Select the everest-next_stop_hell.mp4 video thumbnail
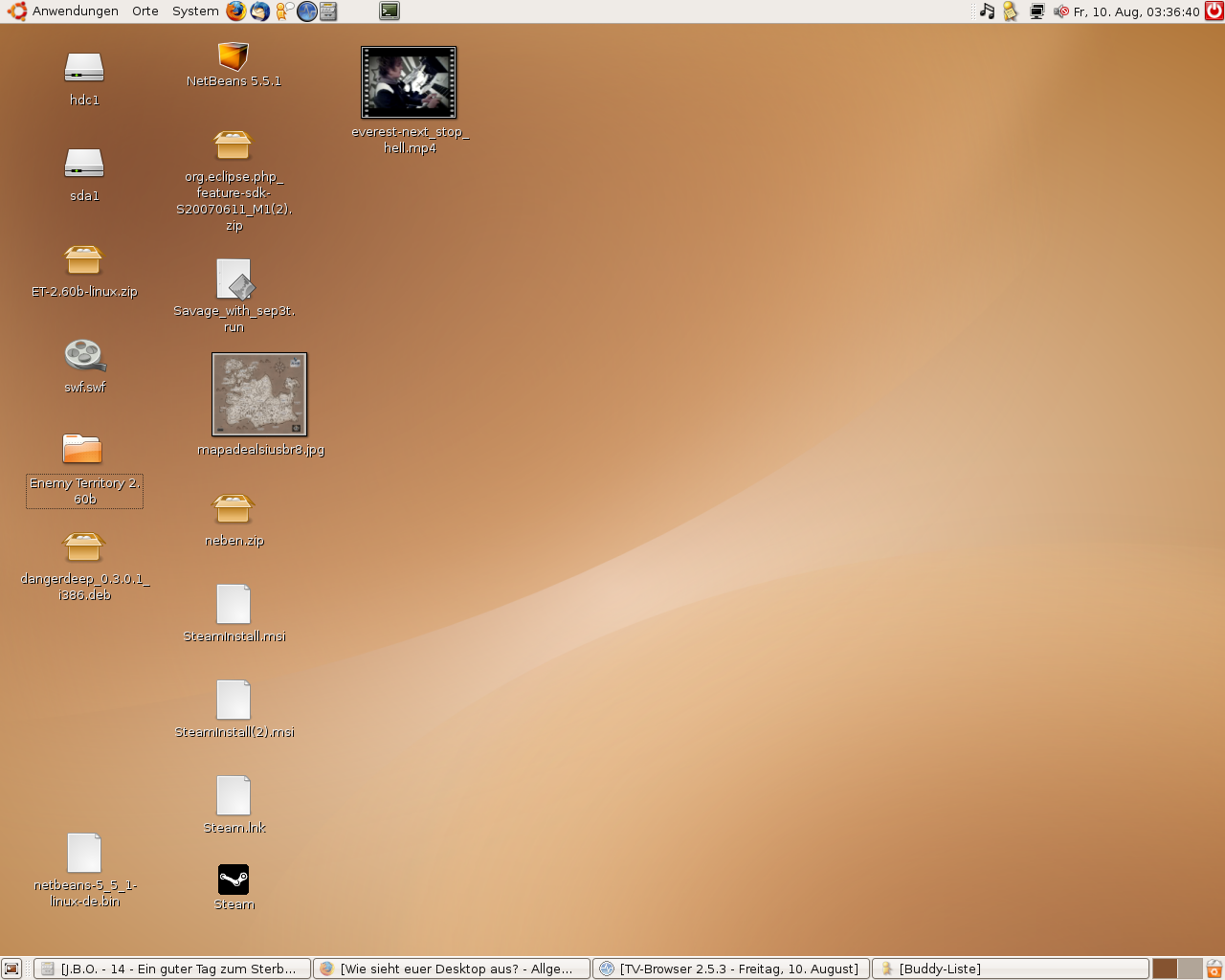 tap(409, 83)
